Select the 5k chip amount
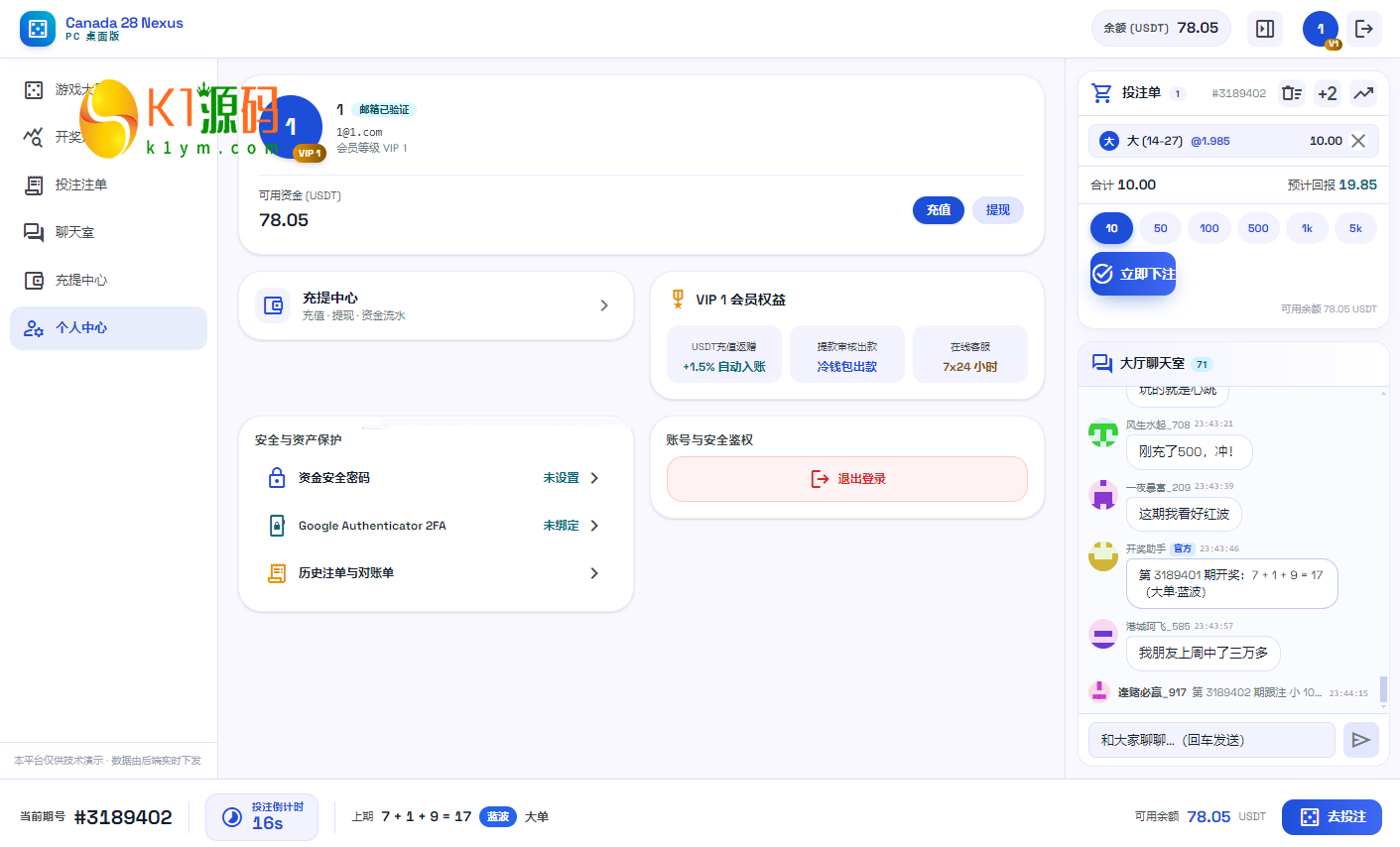This screenshot has width=1400, height=847. tap(1355, 228)
